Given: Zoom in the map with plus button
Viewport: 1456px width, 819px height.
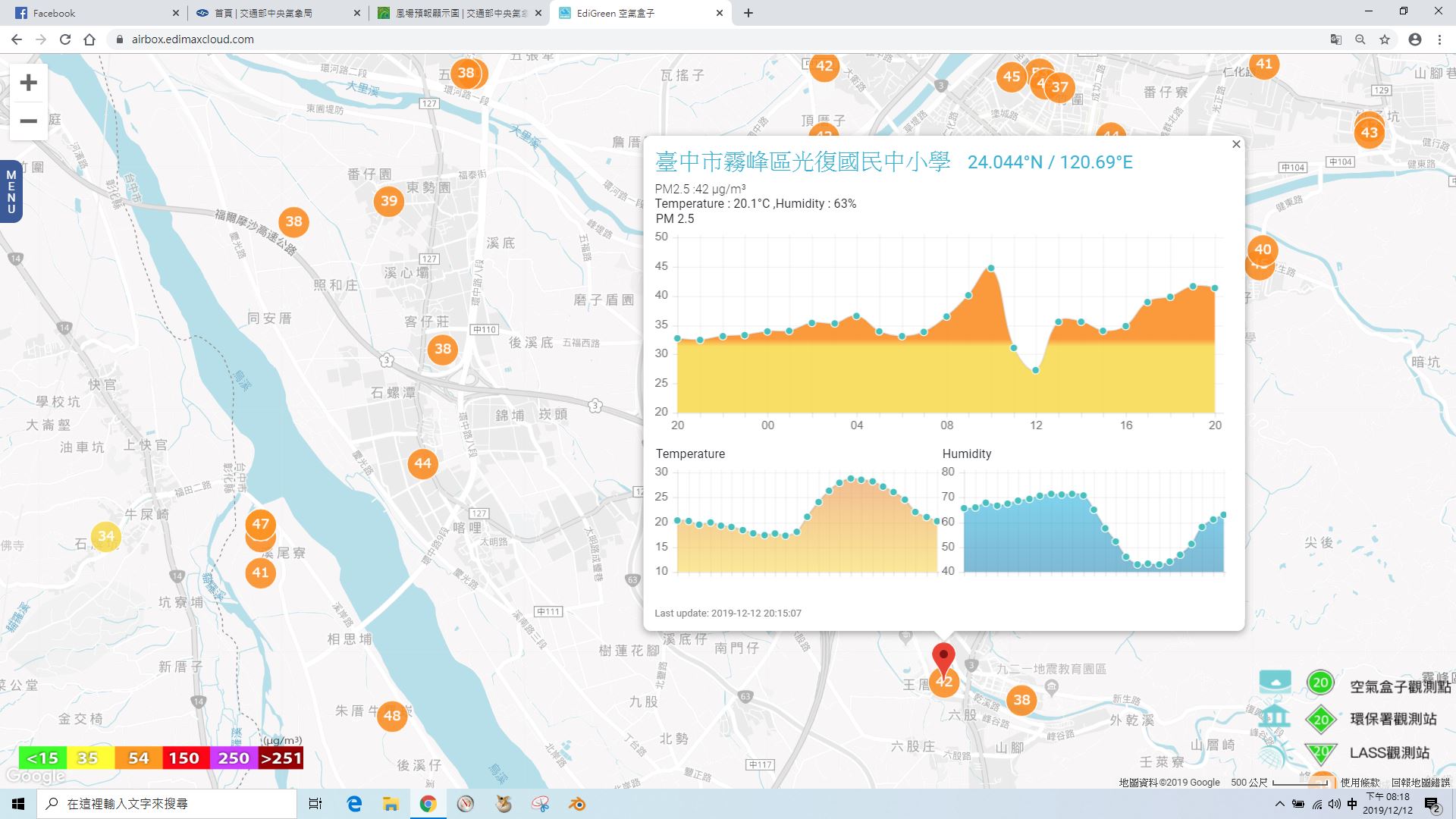Looking at the screenshot, I should tap(28, 83).
